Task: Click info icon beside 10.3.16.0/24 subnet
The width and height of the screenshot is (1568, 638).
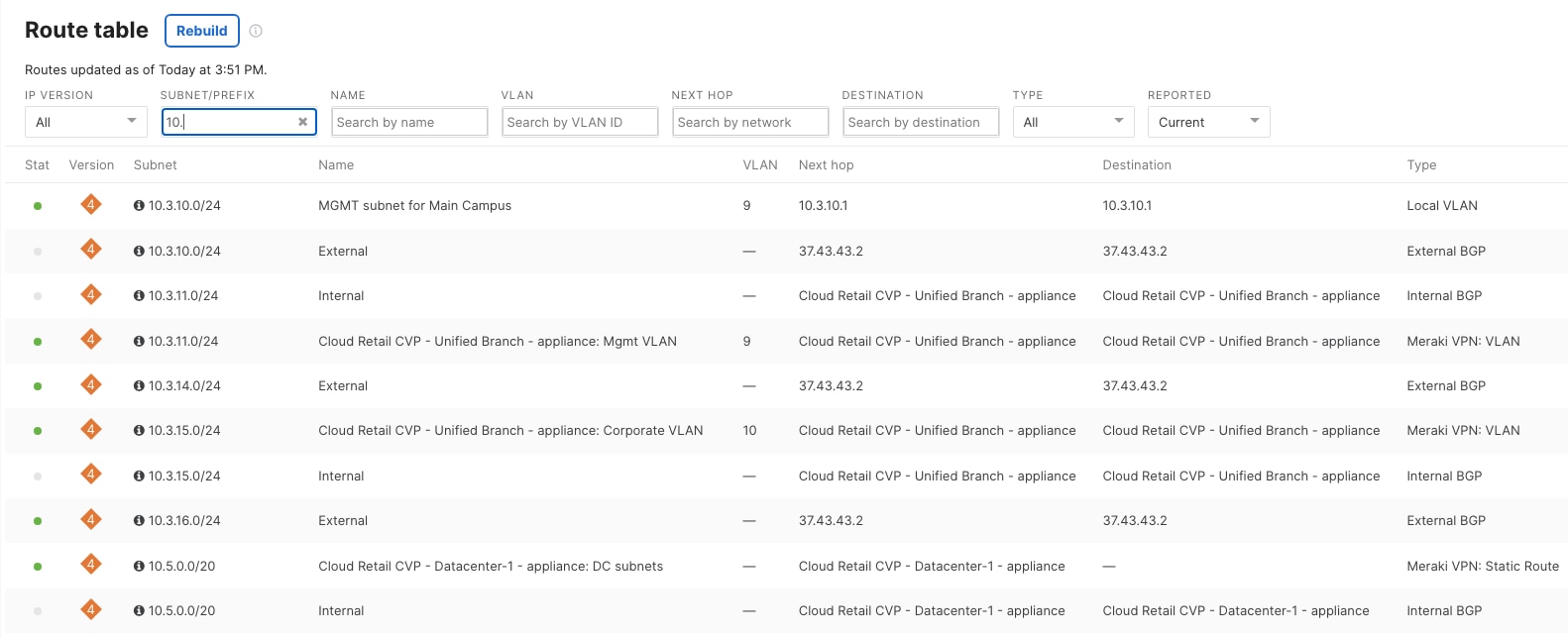Action: click(139, 521)
